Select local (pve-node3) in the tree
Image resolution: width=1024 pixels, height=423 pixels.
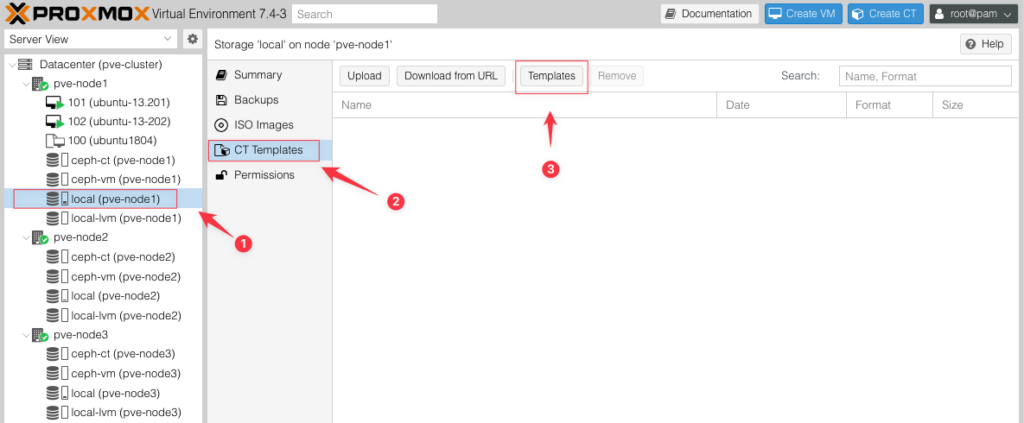coord(103,393)
